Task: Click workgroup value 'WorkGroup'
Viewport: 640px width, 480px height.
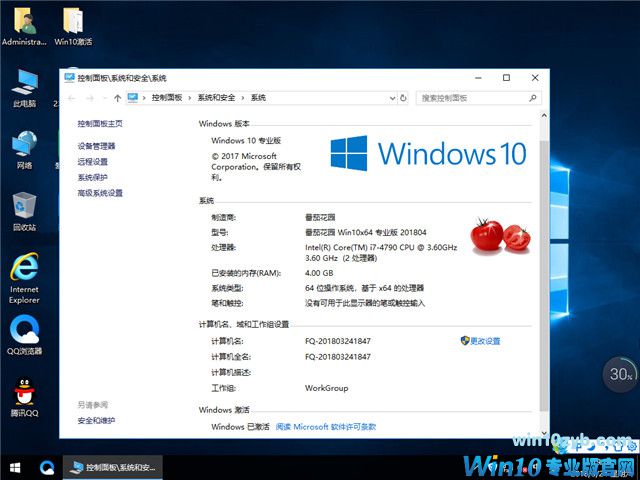Action: [x=327, y=388]
